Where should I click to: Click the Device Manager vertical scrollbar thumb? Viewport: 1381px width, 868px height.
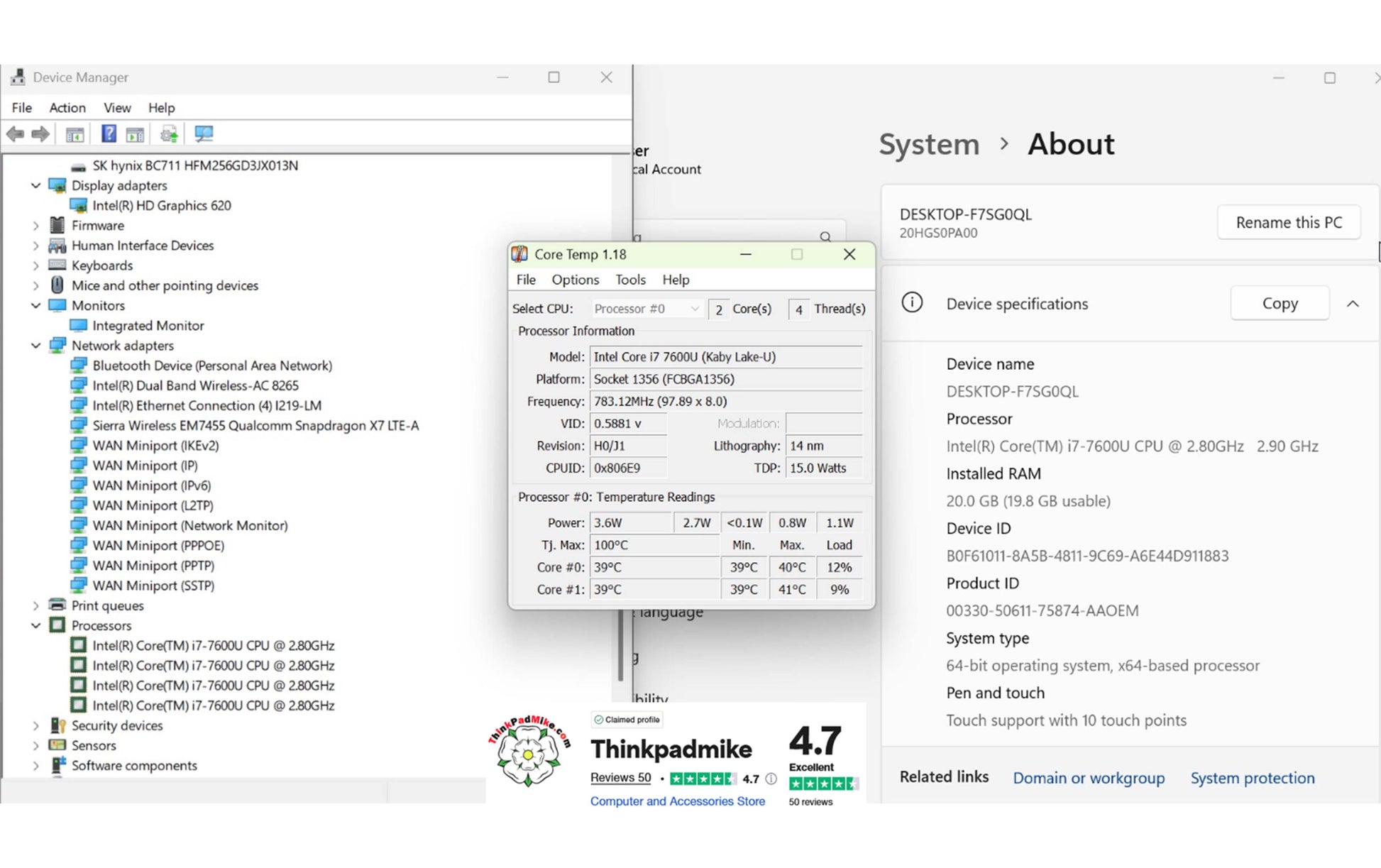(x=620, y=644)
